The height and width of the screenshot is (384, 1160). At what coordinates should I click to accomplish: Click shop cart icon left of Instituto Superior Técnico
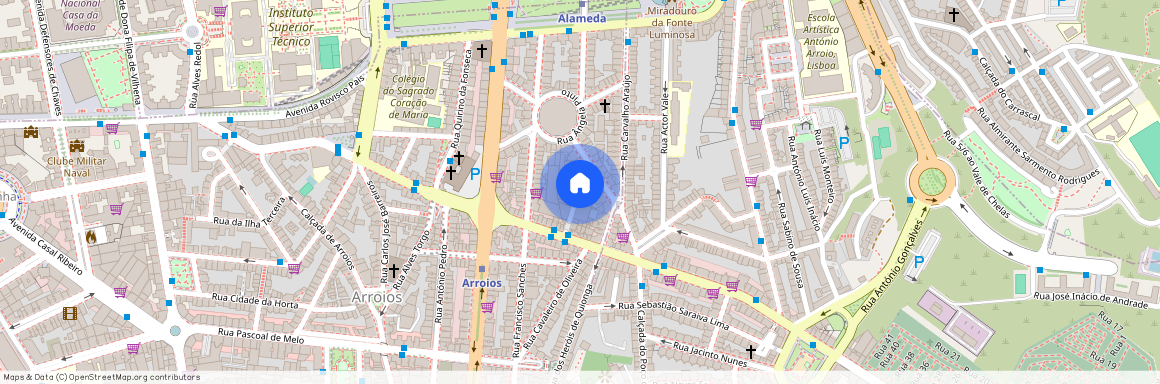[219, 11]
